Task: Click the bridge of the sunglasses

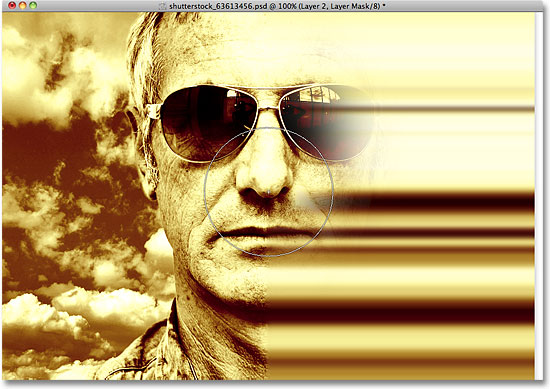Action: (x=268, y=105)
